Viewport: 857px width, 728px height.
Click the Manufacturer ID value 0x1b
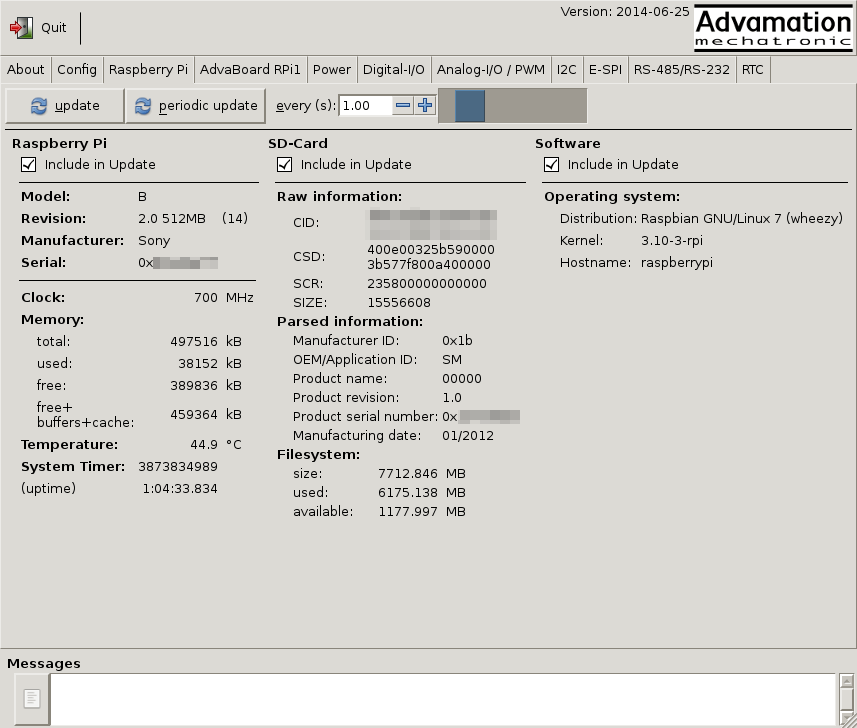click(x=457, y=340)
